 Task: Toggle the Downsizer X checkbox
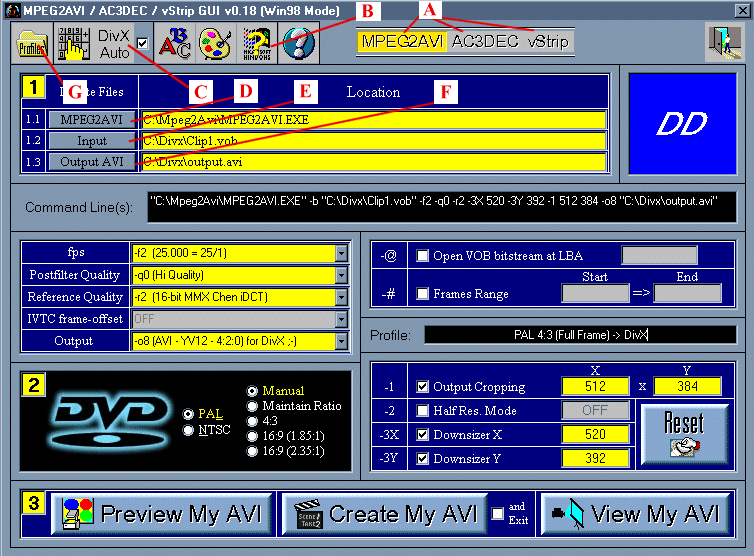click(x=422, y=435)
